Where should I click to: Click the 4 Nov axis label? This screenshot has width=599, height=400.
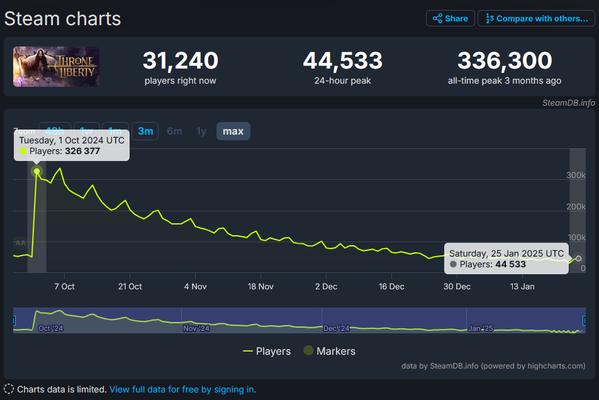click(x=195, y=287)
